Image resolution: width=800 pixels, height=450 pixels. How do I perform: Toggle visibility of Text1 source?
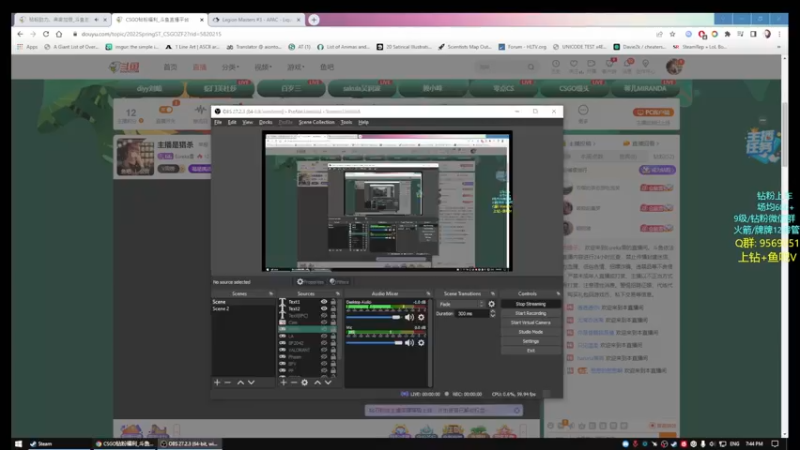[323, 302]
